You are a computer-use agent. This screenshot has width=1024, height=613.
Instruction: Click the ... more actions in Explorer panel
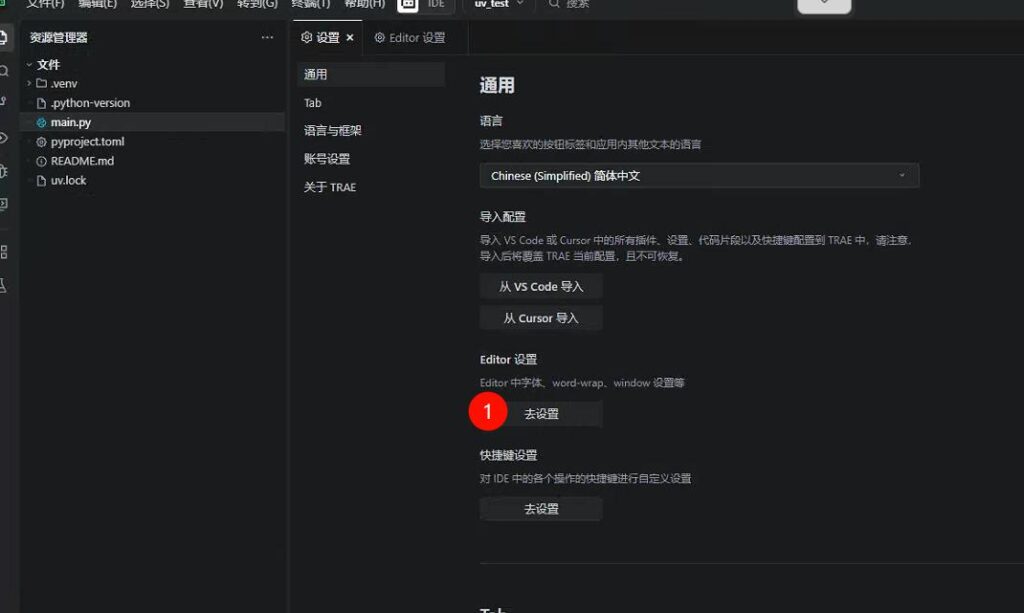tap(267, 37)
